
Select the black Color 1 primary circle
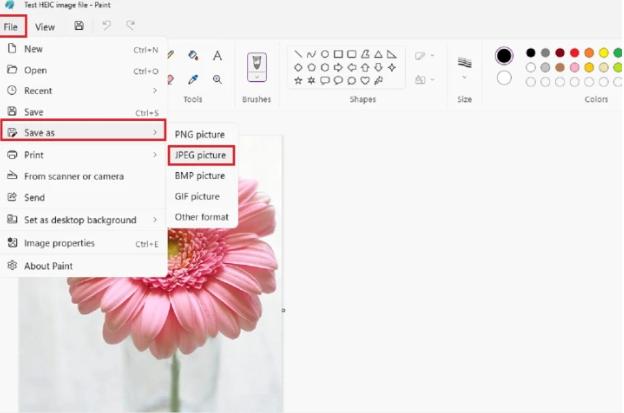504,56
